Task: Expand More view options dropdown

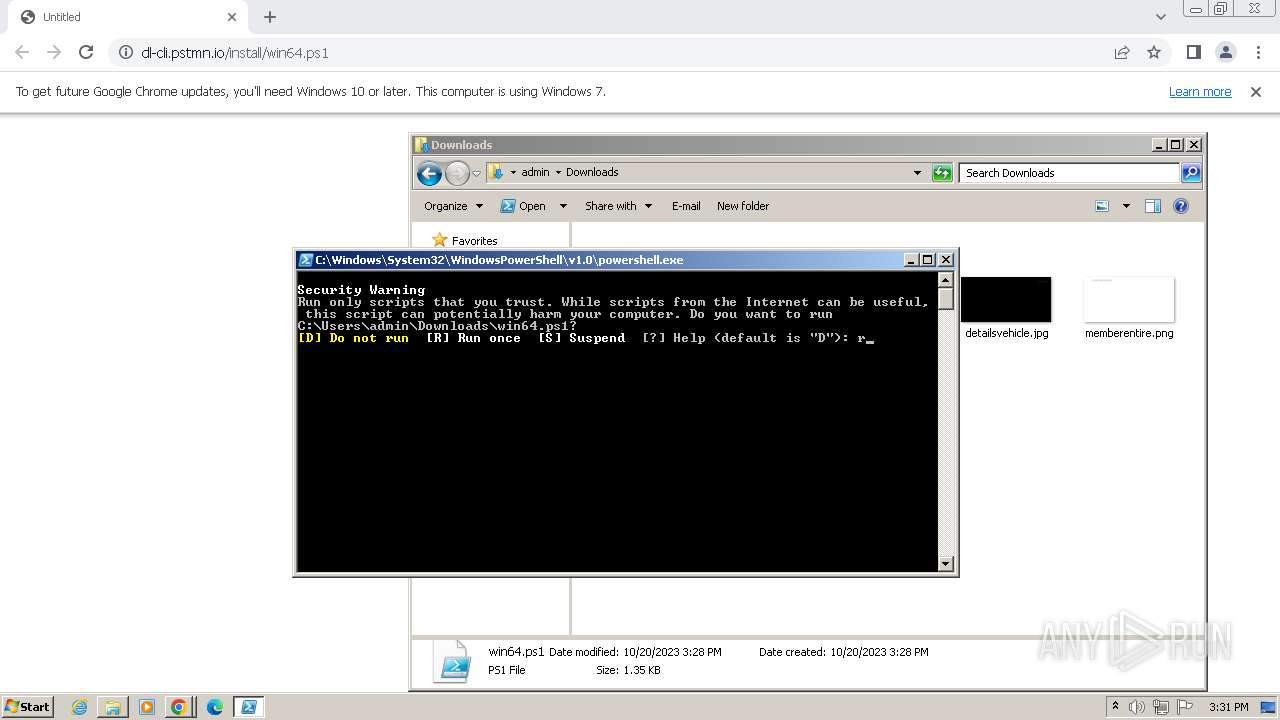Action: click(x=1126, y=206)
